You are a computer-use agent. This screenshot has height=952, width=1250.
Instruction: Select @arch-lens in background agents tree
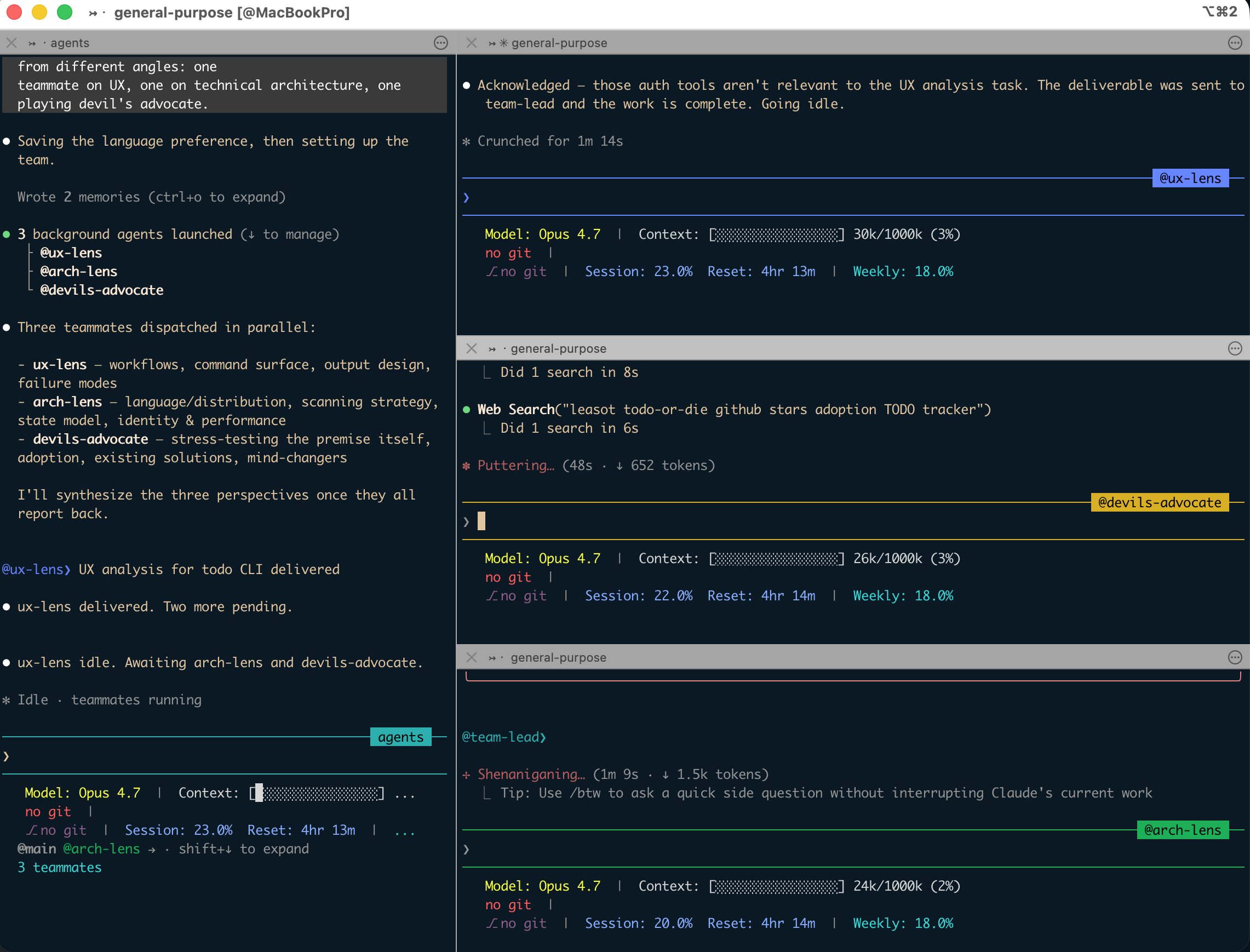click(x=78, y=272)
